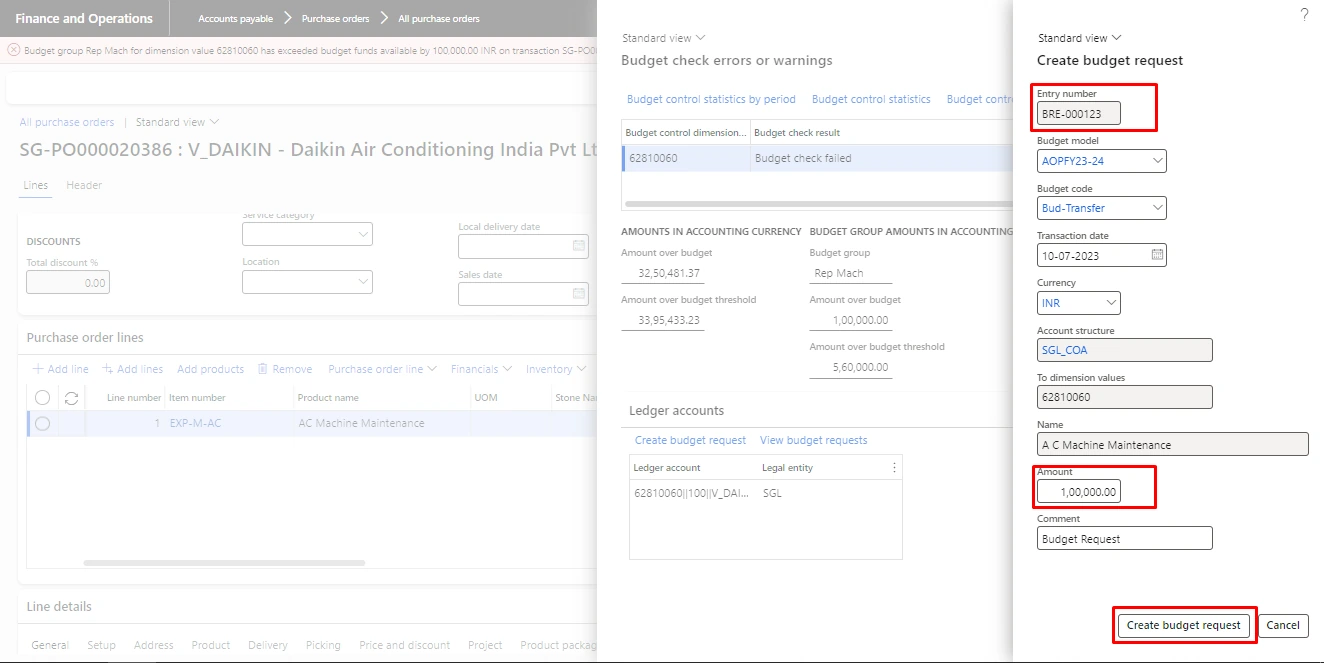Expand Location dropdown

(363, 282)
